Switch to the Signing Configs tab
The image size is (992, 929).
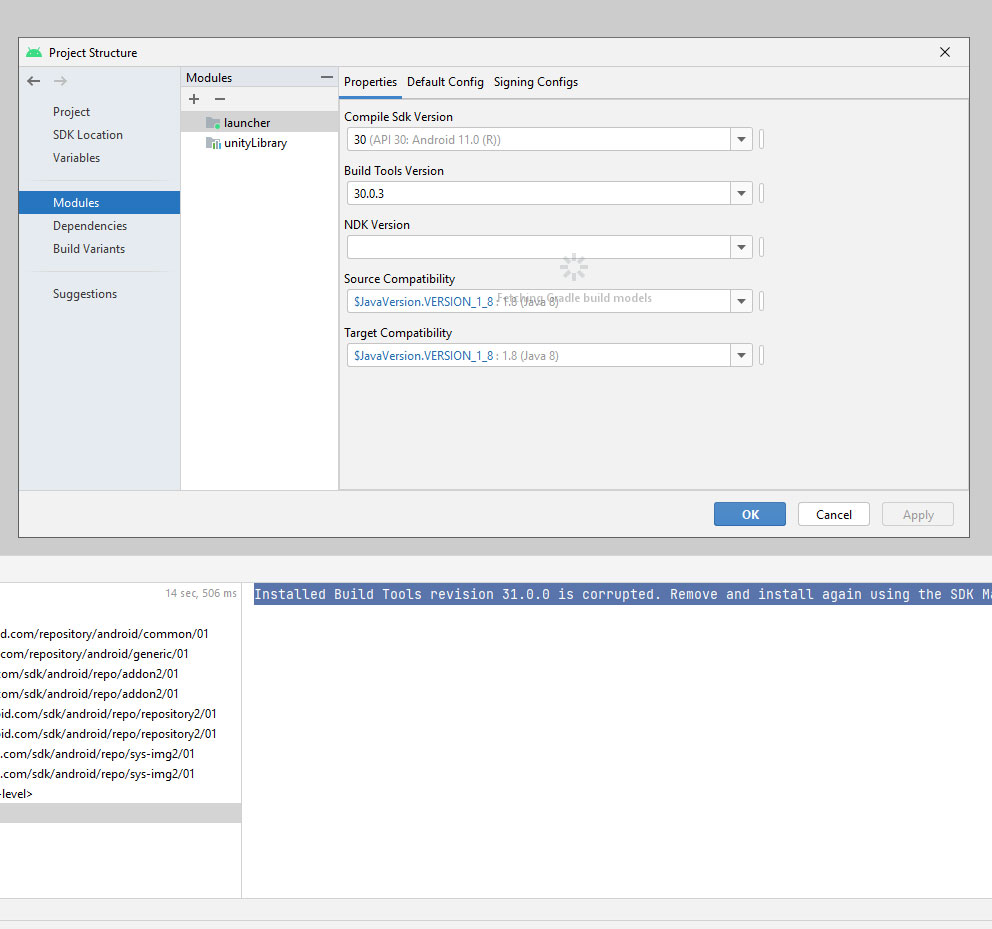[x=536, y=82]
